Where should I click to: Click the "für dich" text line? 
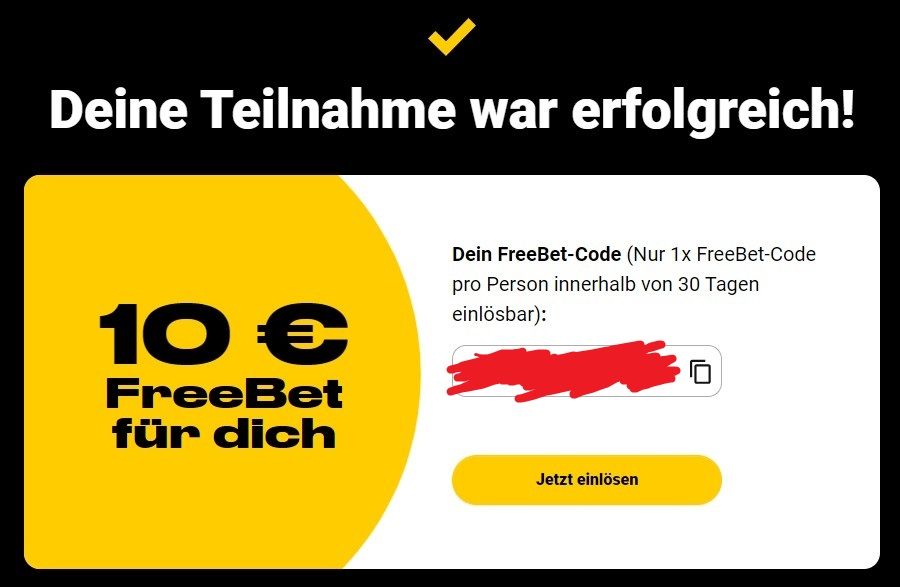[x=224, y=431]
